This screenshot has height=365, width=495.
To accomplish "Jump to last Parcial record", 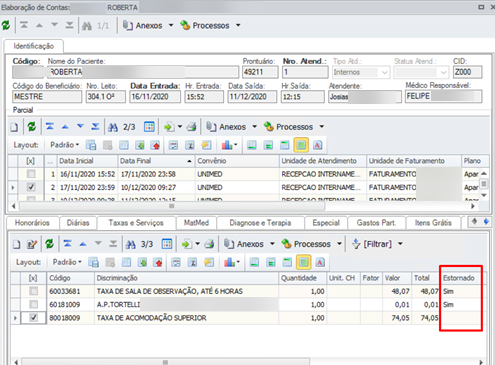I will point(95,127).
